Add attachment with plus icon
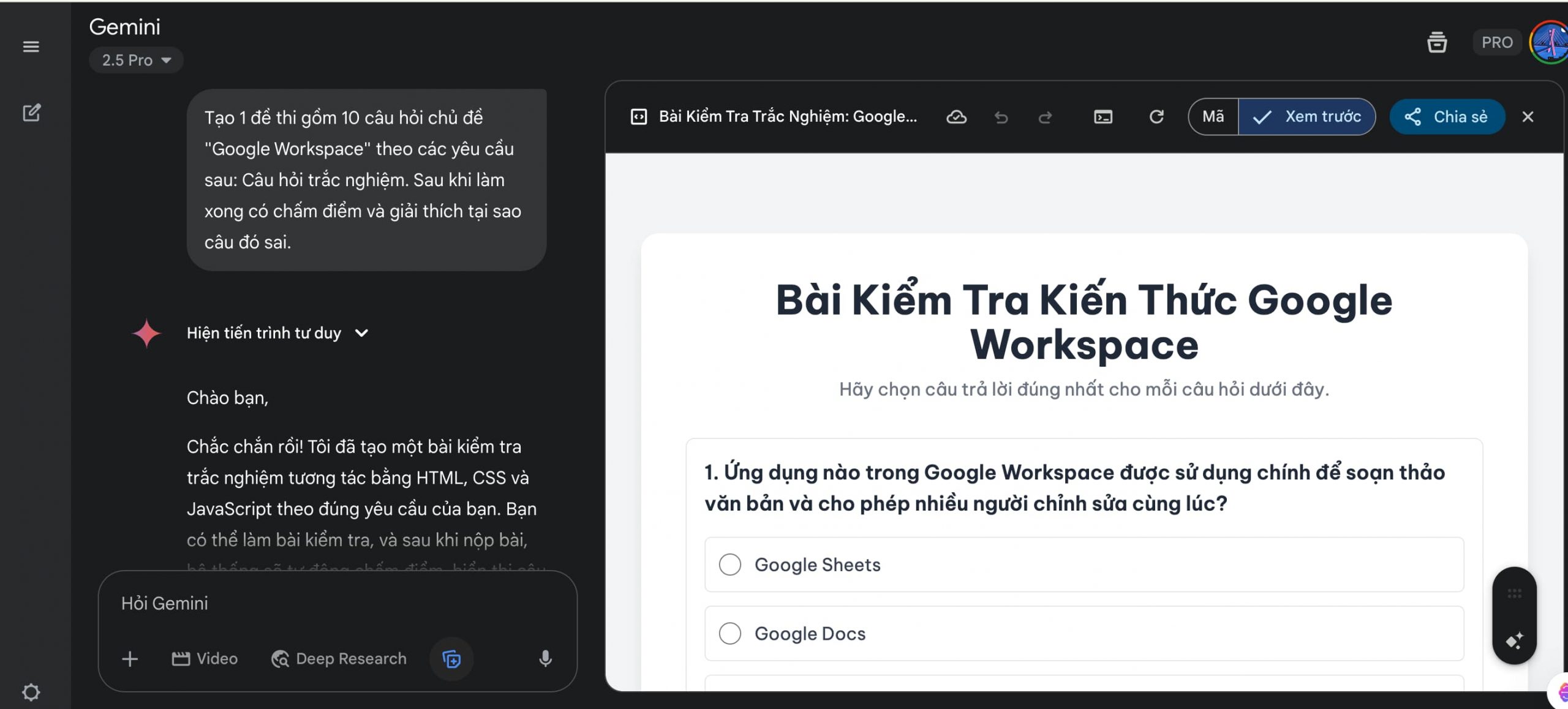1568x709 pixels. tap(130, 659)
